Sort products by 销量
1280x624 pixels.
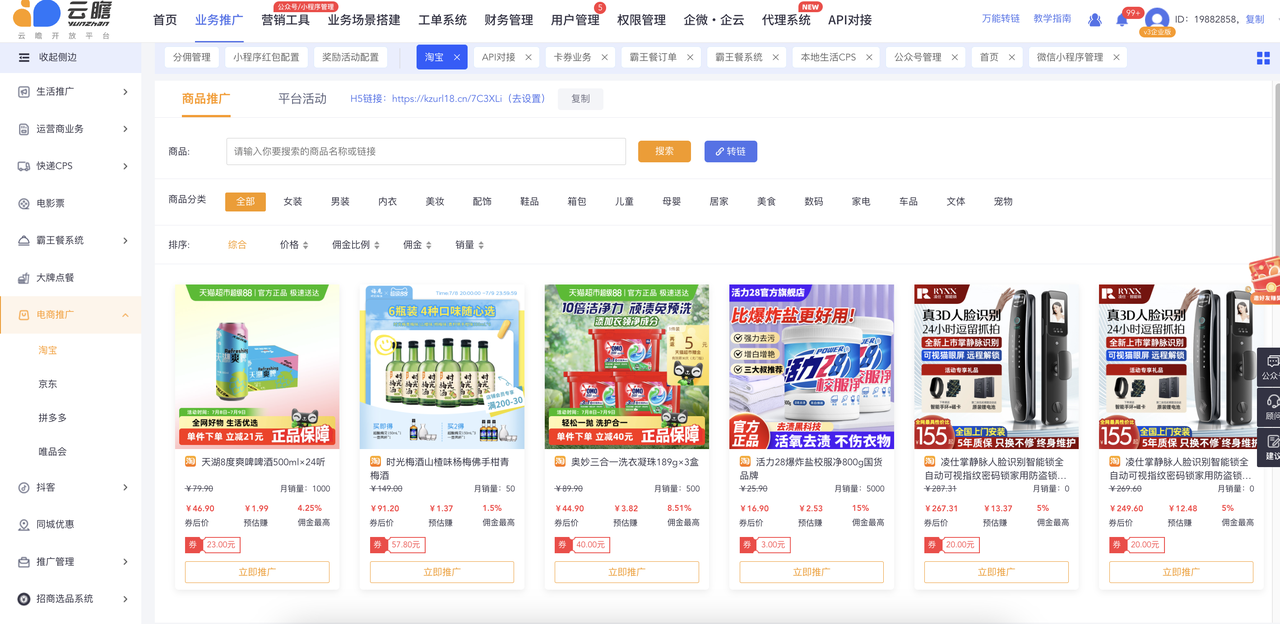(469, 245)
